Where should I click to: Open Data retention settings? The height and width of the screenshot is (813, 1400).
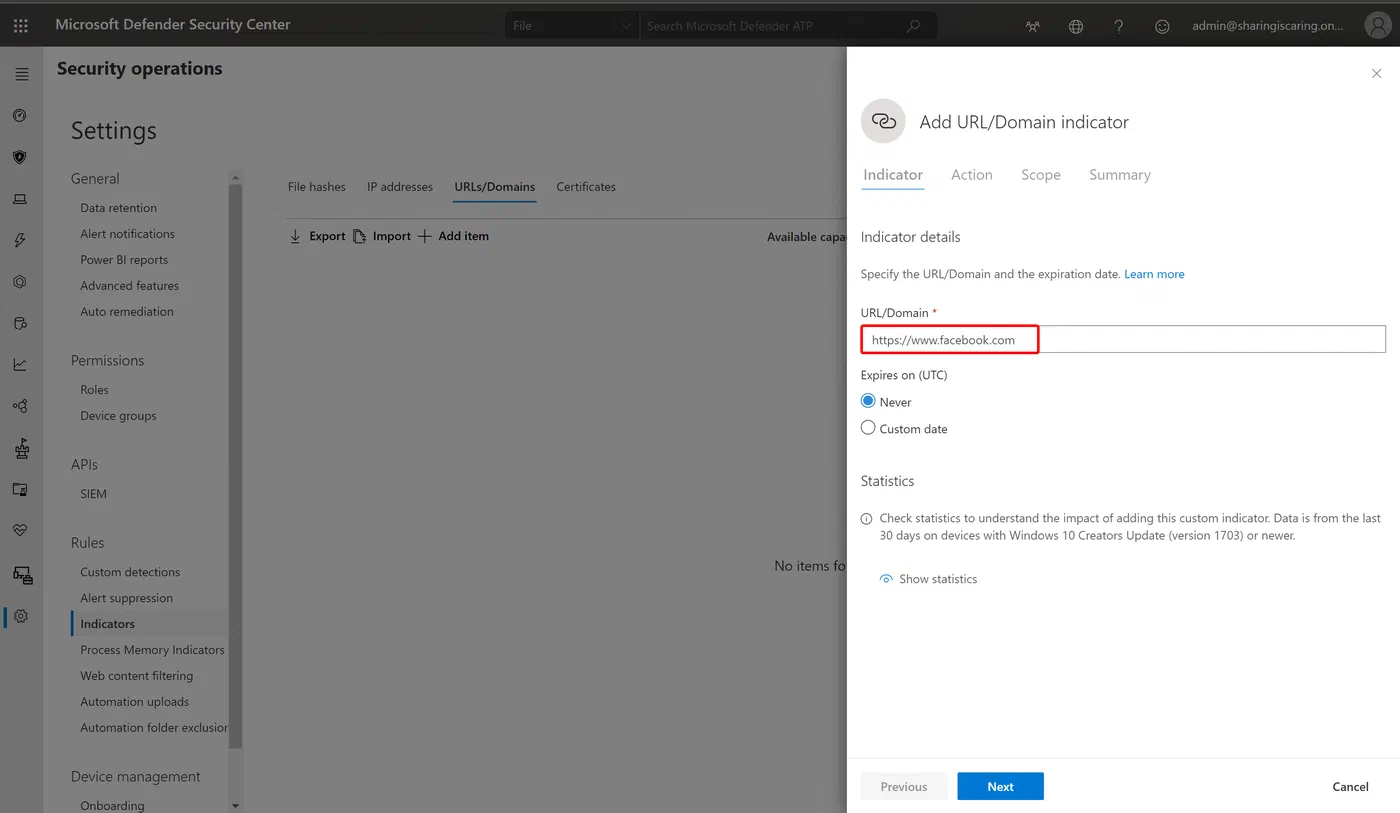(x=119, y=208)
